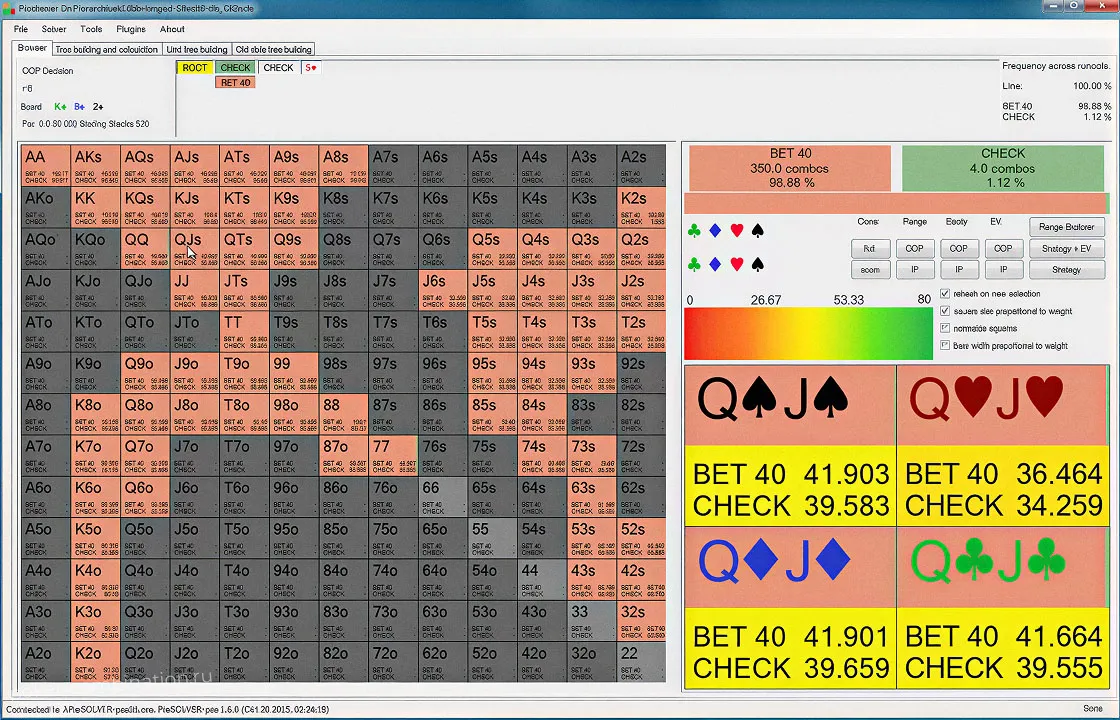
Task: Toggle the bars width proportional to weight checkbox
Action: pyautogui.click(x=946, y=346)
